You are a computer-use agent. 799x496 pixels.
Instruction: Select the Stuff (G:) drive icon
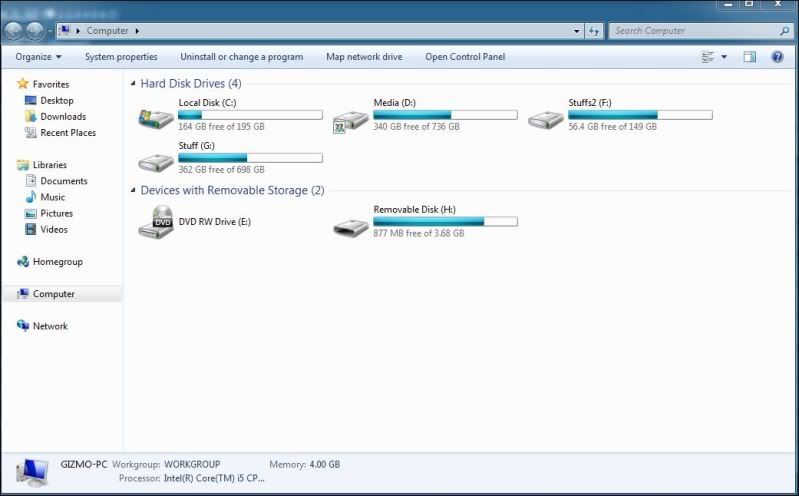tap(156, 163)
